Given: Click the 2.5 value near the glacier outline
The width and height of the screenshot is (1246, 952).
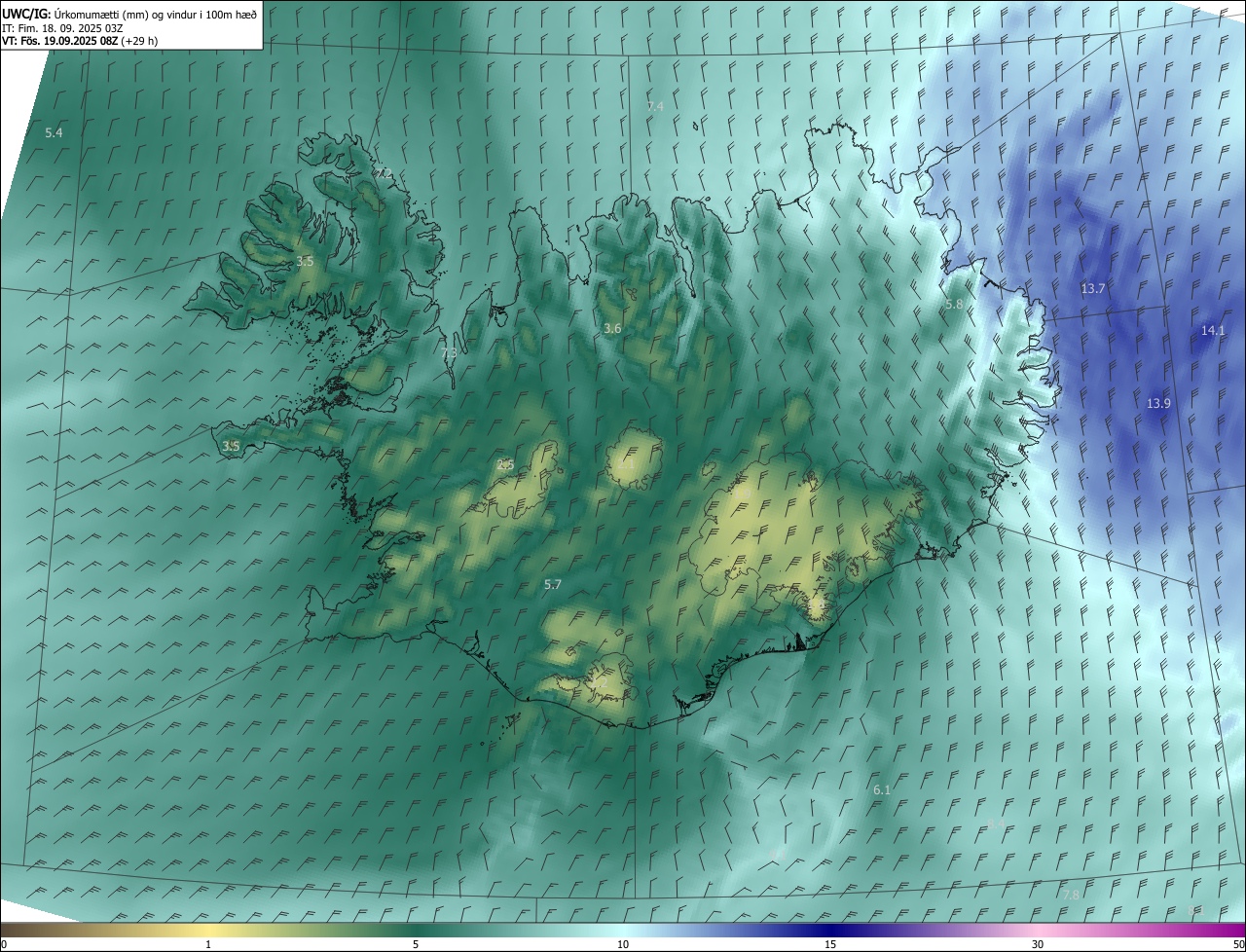Looking at the screenshot, I should [x=505, y=464].
